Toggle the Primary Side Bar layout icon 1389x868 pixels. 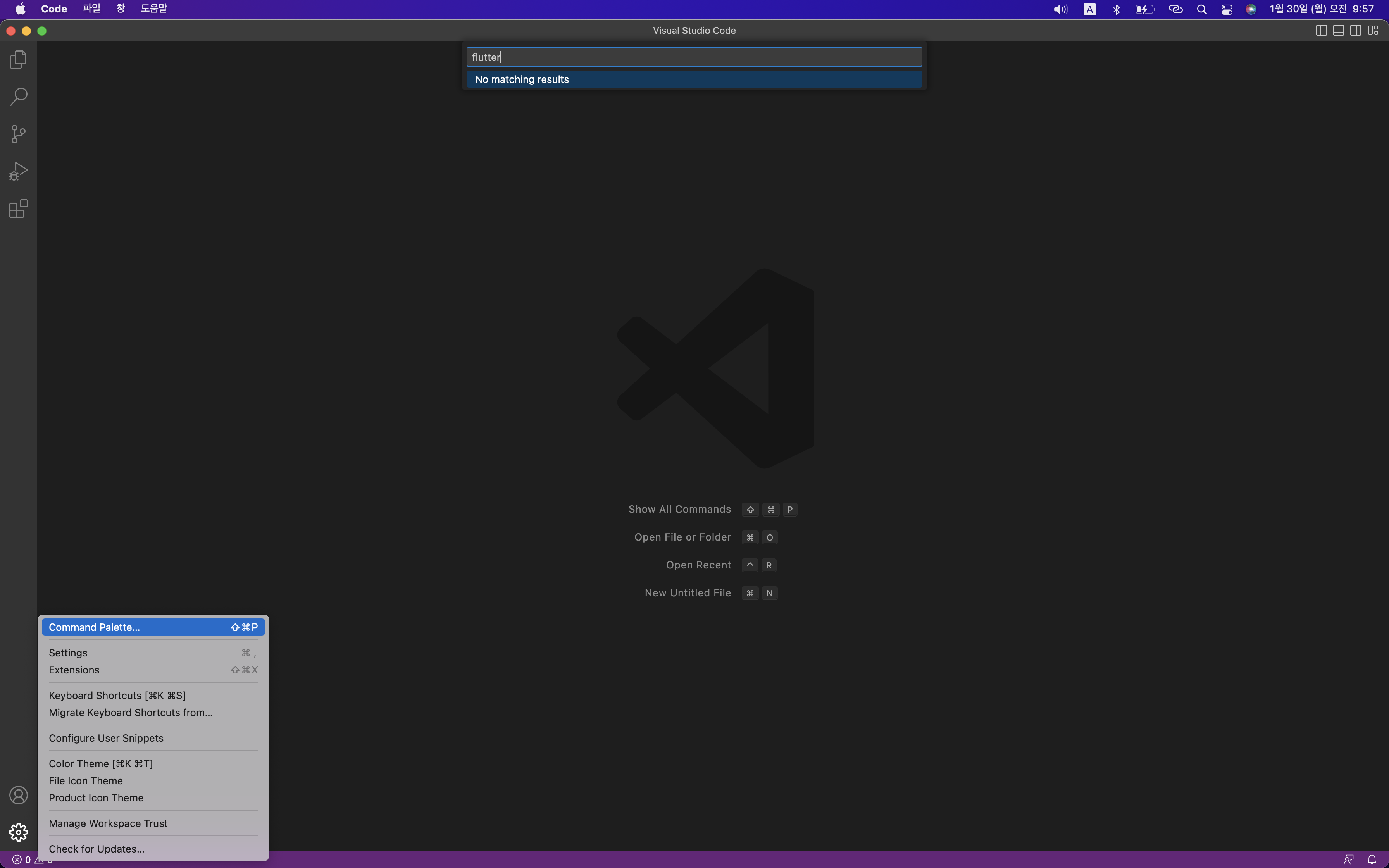pyautogui.click(x=1321, y=31)
